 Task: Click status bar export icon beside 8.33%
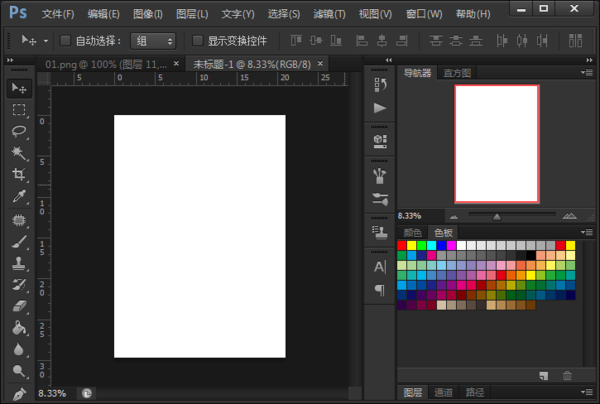click(87, 393)
